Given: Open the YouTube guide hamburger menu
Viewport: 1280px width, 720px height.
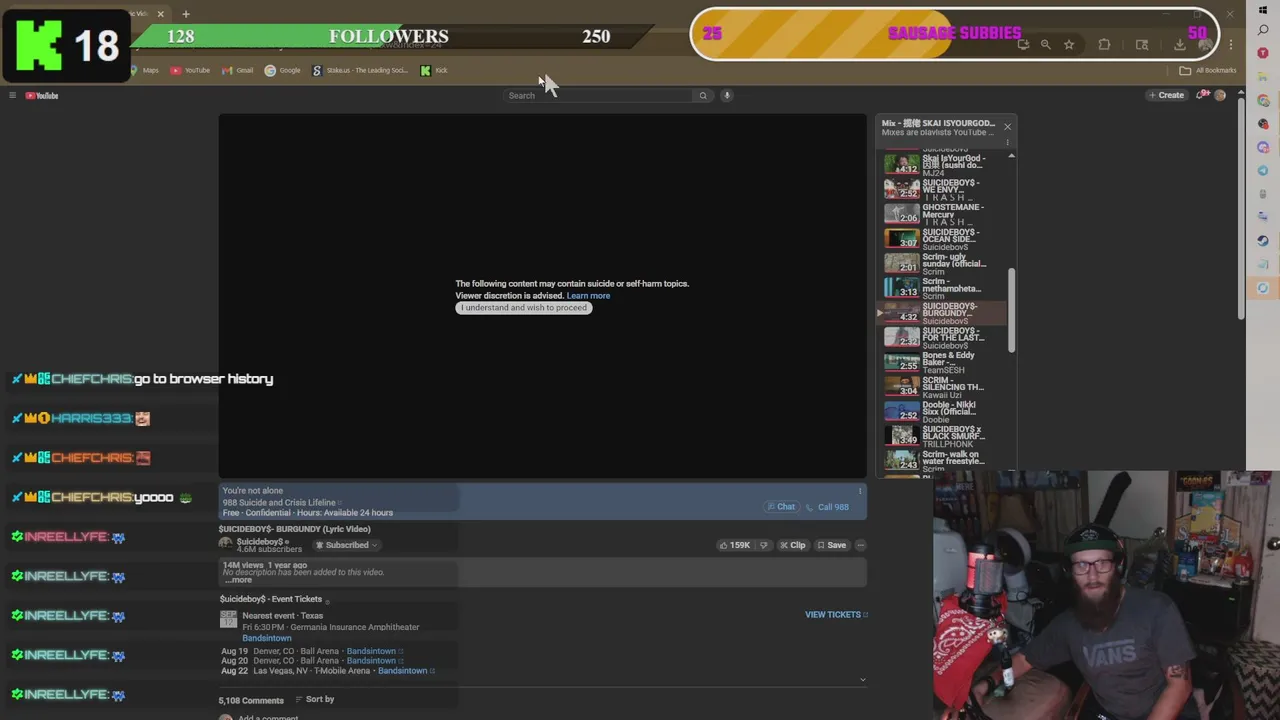Looking at the screenshot, I should pos(12,95).
